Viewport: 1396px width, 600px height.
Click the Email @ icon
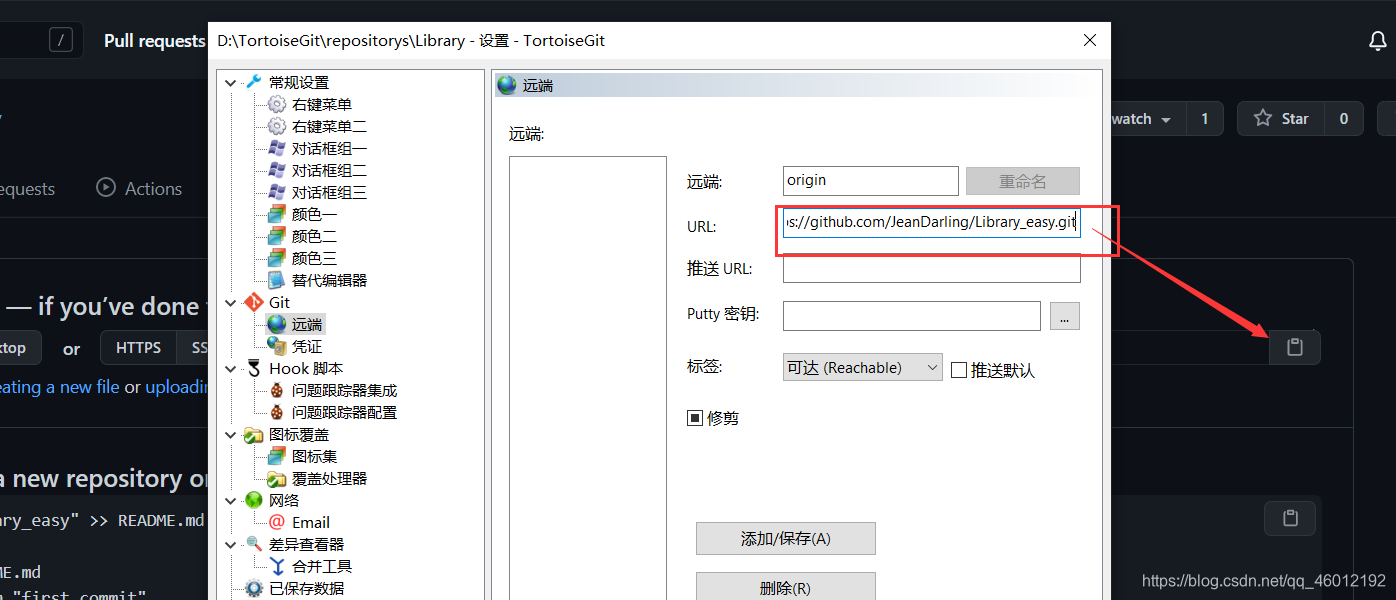pyautogui.click(x=276, y=522)
